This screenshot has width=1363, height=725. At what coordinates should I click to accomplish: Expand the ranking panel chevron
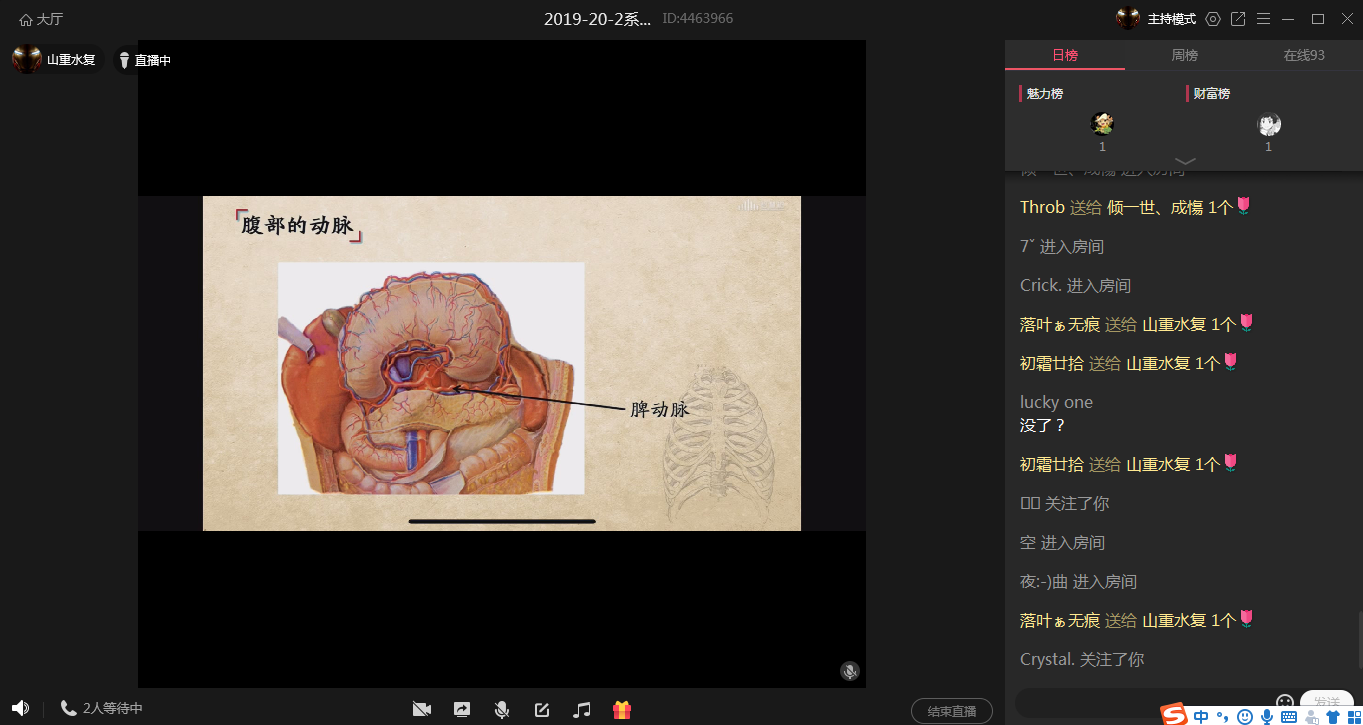click(x=1184, y=161)
